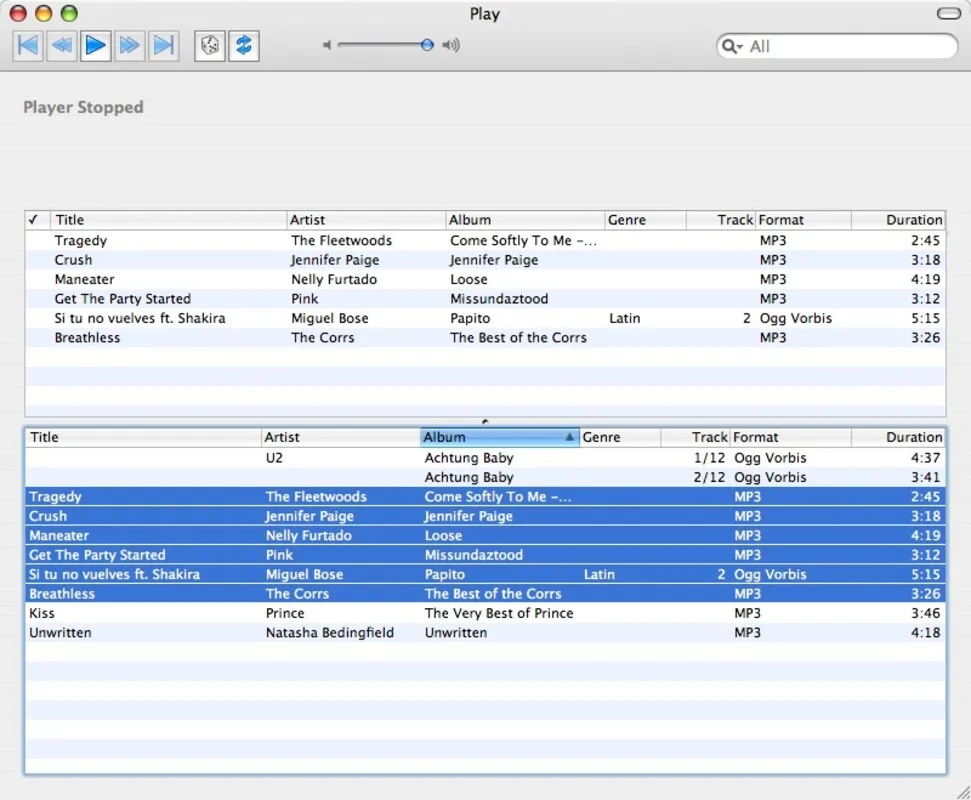
Task: Open the search scope dropdown arrow
Action: click(738, 46)
